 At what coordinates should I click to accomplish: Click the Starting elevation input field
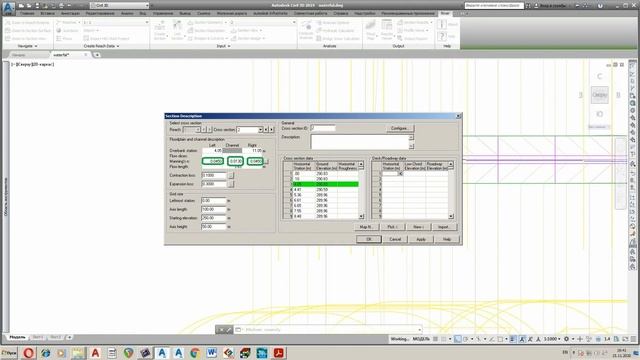coord(214,218)
